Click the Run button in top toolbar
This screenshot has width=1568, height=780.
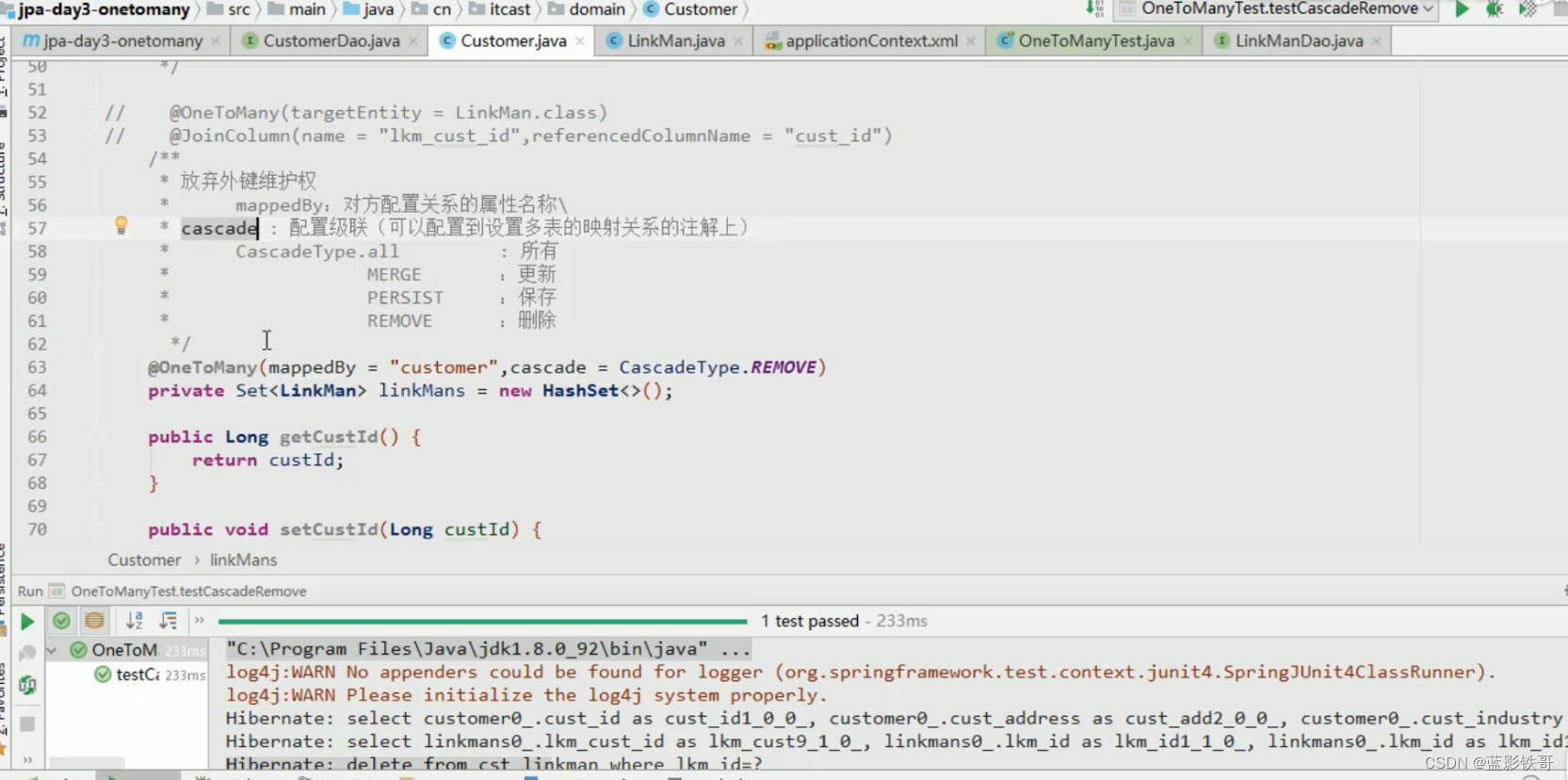(1462, 9)
